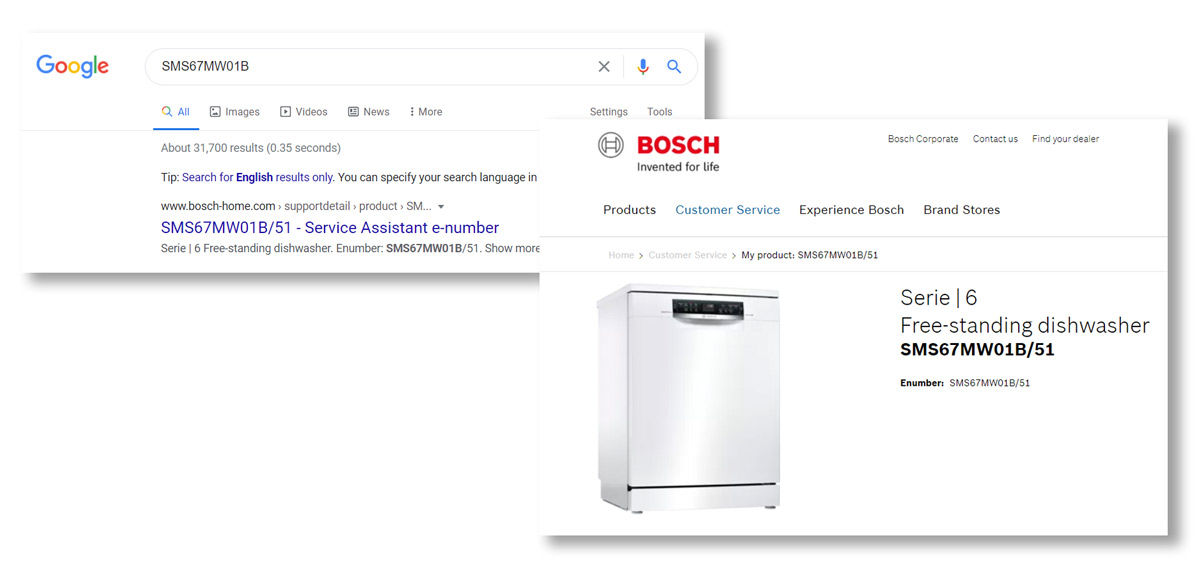Expand the More search options menu
This screenshot has width=1200, height=585.
(426, 112)
